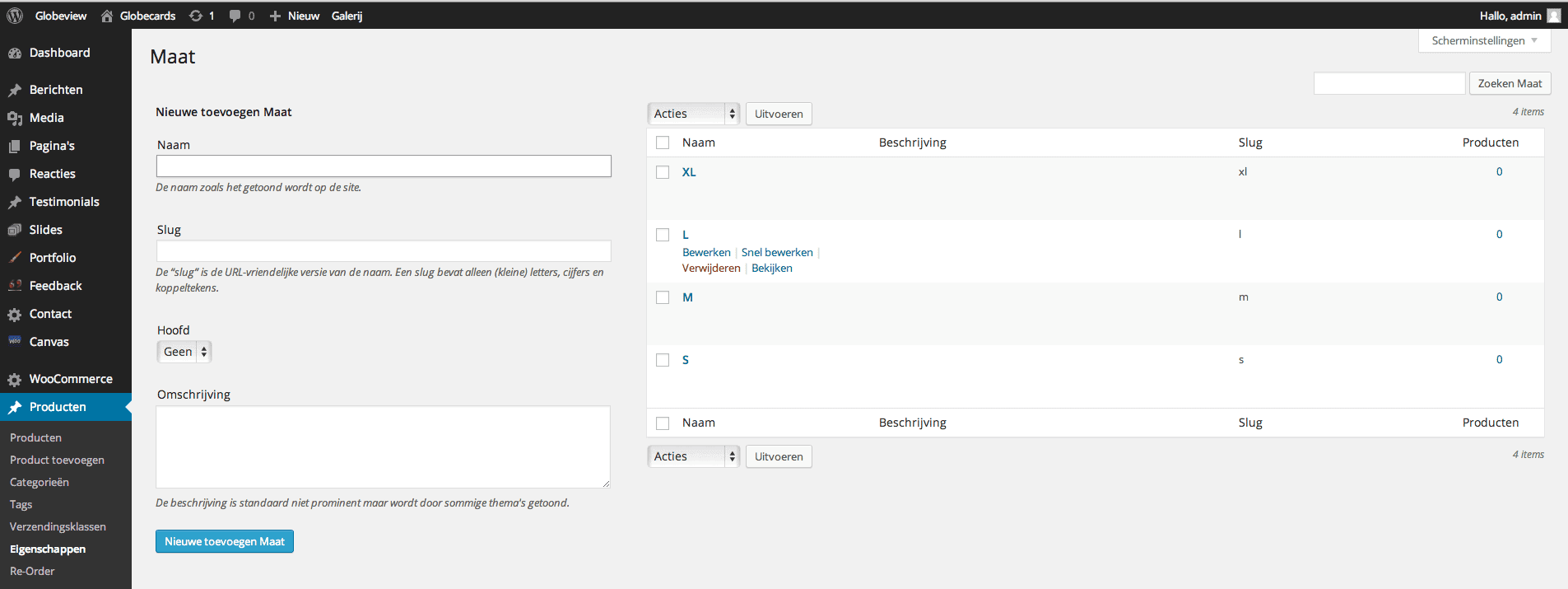Image resolution: width=1568 pixels, height=589 pixels.
Task: Click the Media icon in sidebar
Action: pyautogui.click(x=15, y=118)
